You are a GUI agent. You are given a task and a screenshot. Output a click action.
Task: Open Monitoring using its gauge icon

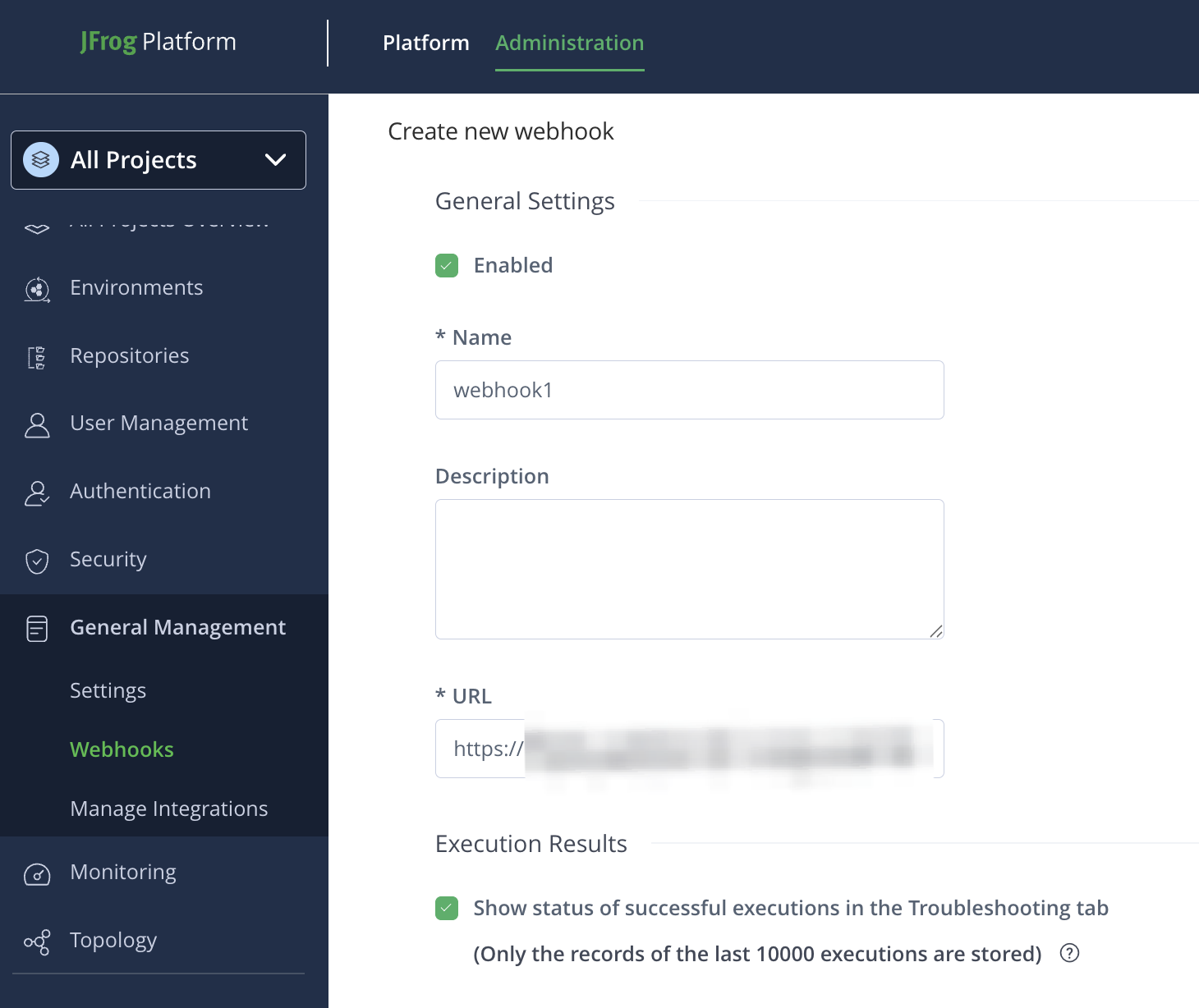(36, 873)
